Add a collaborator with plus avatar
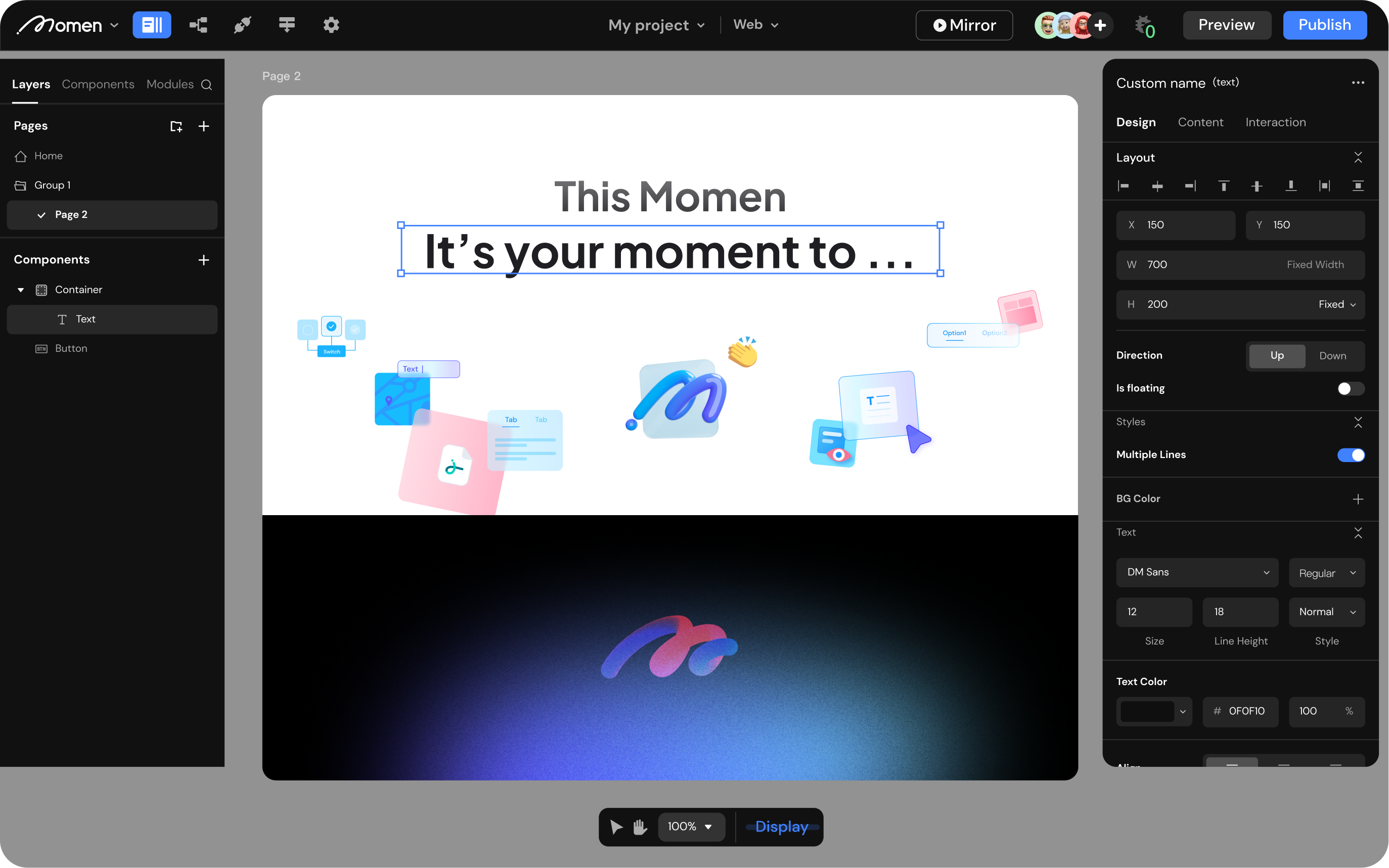The width and height of the screenshot is (1389, 868). (1100, 25)
